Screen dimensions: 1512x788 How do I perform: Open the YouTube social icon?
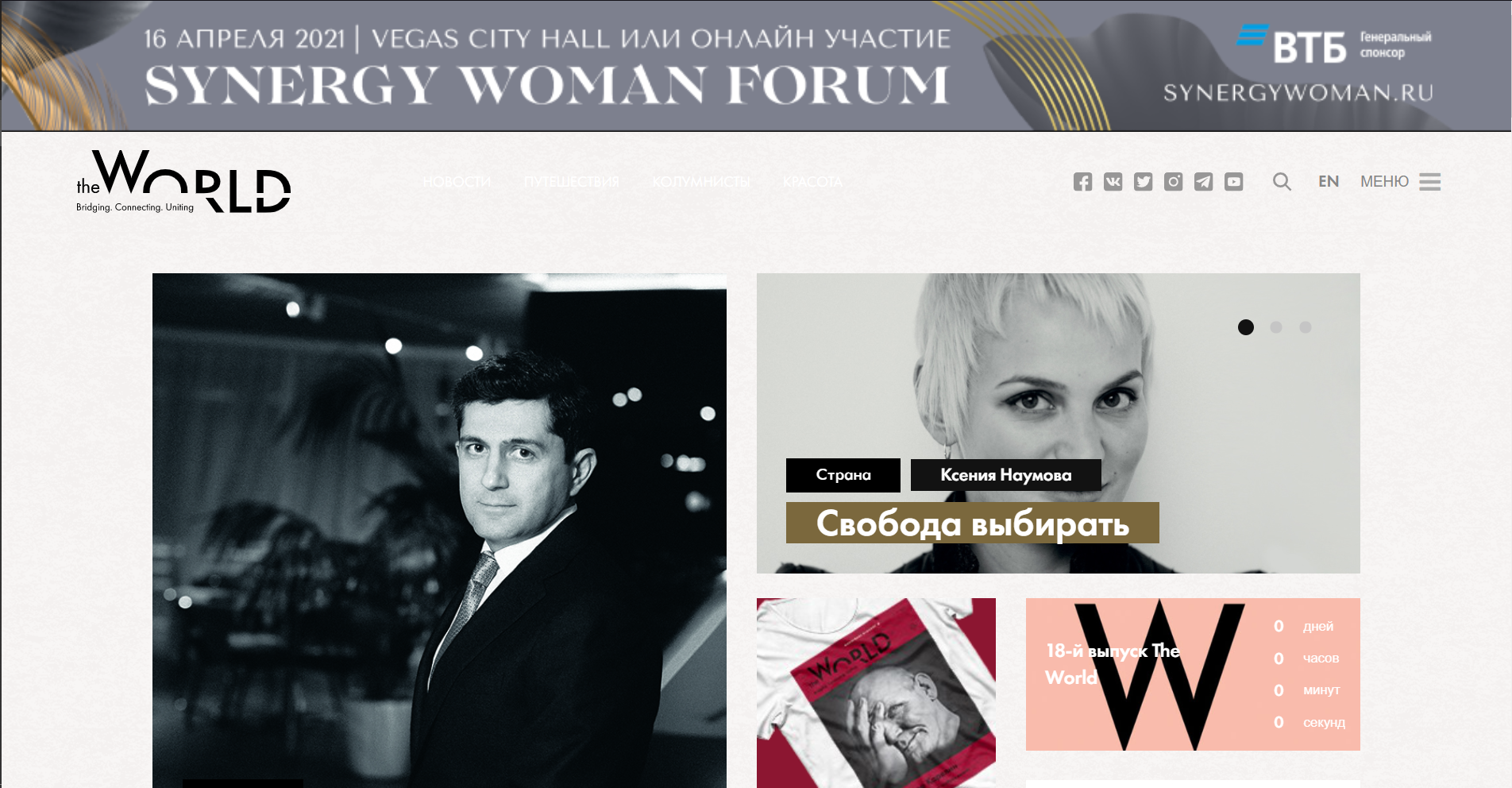[1233, 182]
